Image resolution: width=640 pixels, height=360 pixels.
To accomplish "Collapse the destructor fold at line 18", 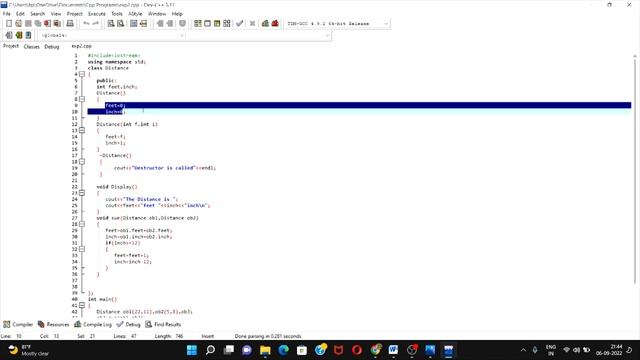I will point(82,162).
